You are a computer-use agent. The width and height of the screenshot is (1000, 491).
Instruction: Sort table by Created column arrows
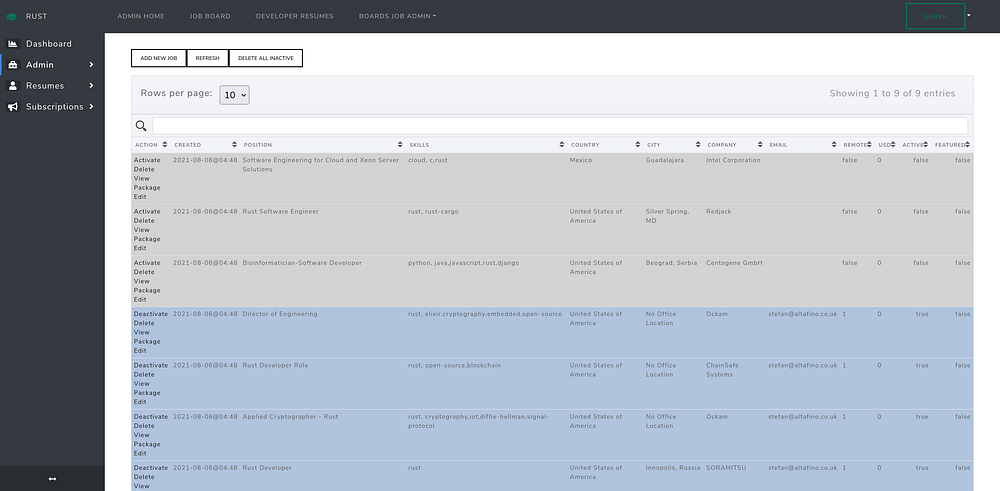[x=235, y=145]
